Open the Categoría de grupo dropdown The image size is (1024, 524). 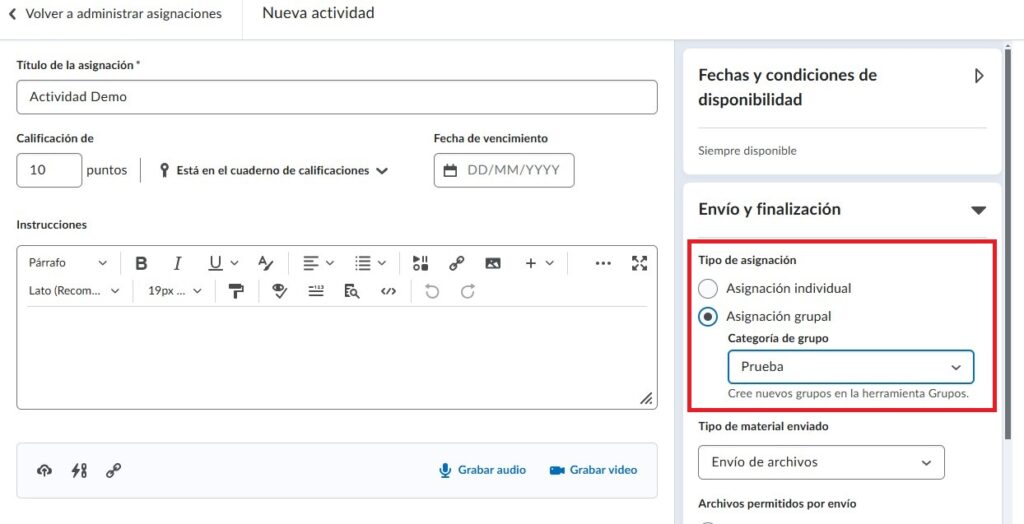pyautogui.click(x=850, y=367)
